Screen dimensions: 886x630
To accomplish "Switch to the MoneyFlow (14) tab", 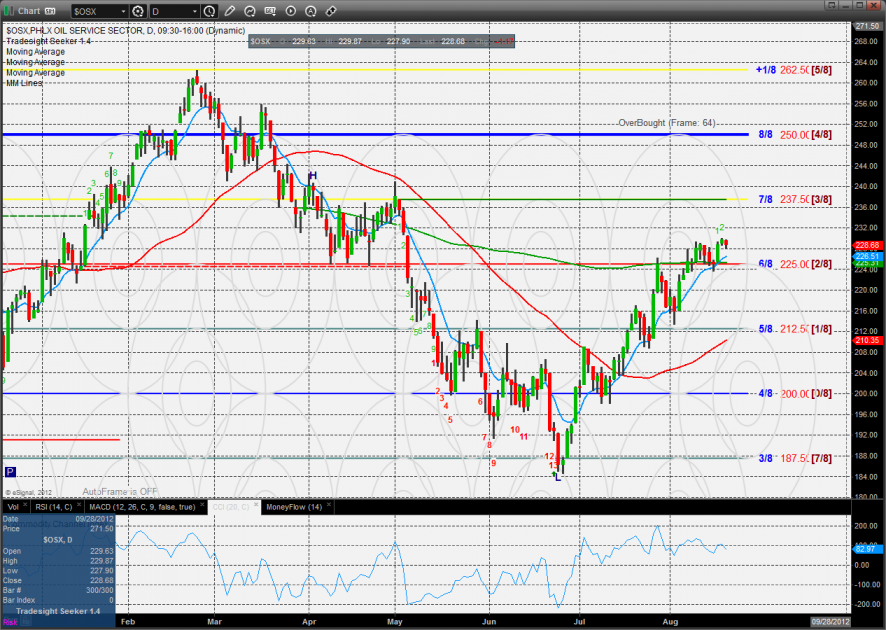I will click(294, 507).
